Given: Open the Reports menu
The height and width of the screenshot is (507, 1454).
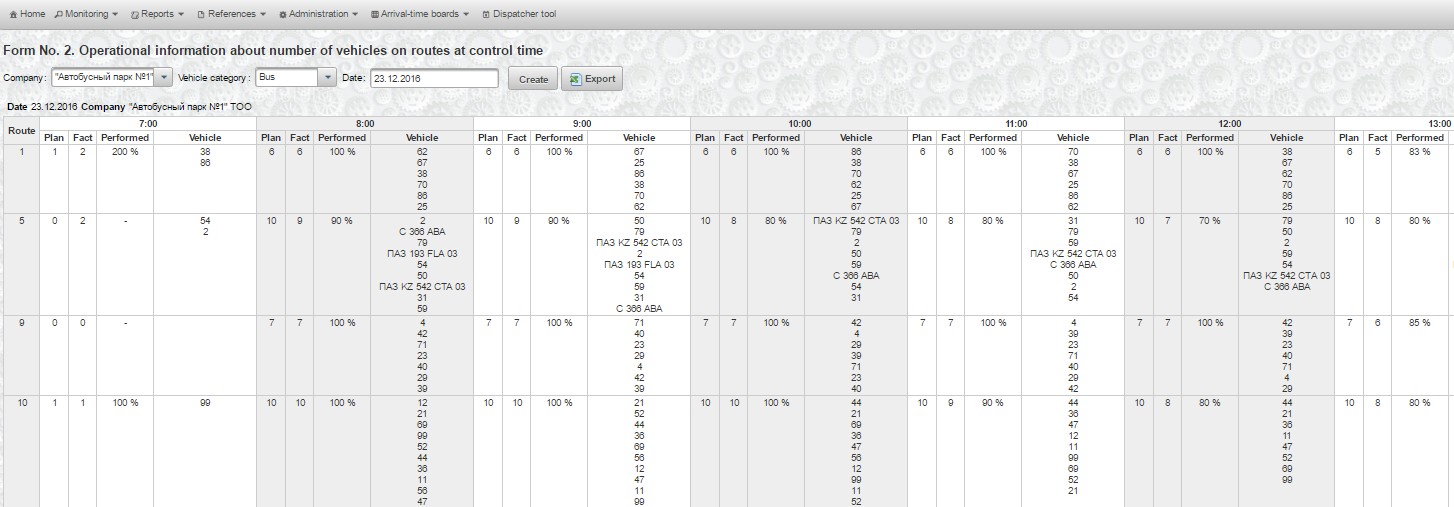Looking at the screenshot, I should coord(157,15).
